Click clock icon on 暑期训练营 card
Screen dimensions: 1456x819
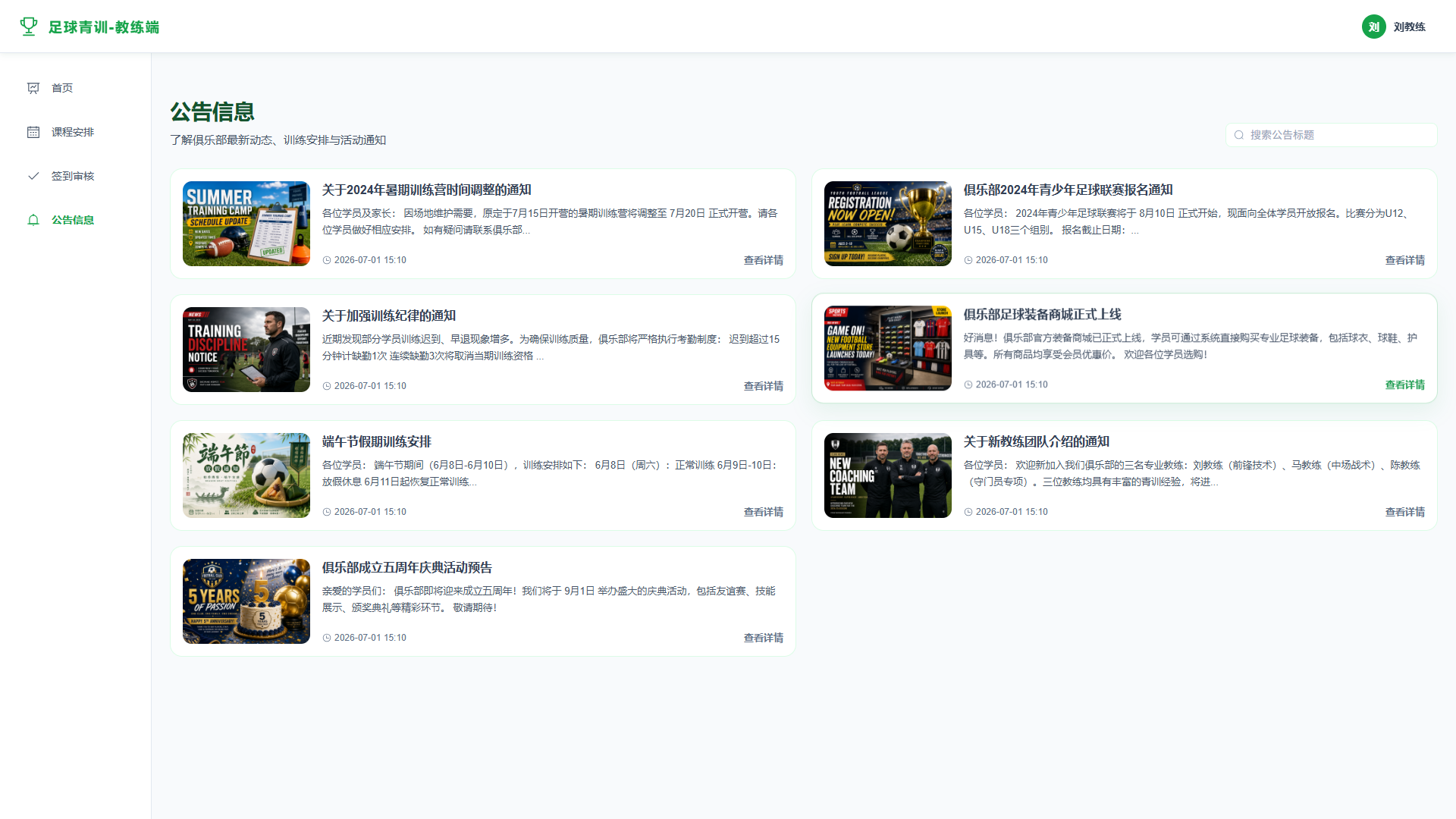[x=327, y=260]
